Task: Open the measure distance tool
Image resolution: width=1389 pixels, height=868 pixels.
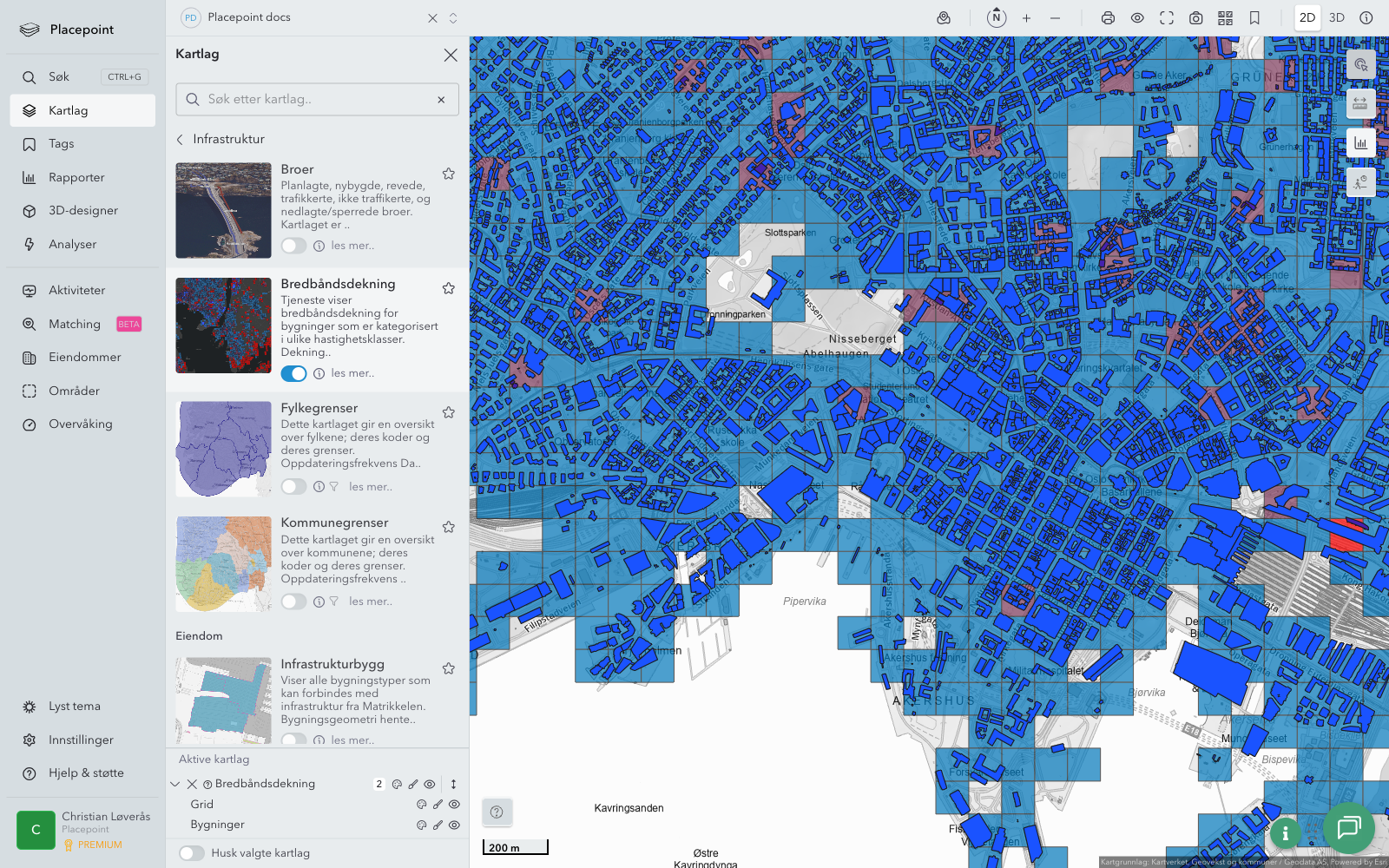Action: pyautogui.click(x=1360, y=103)
